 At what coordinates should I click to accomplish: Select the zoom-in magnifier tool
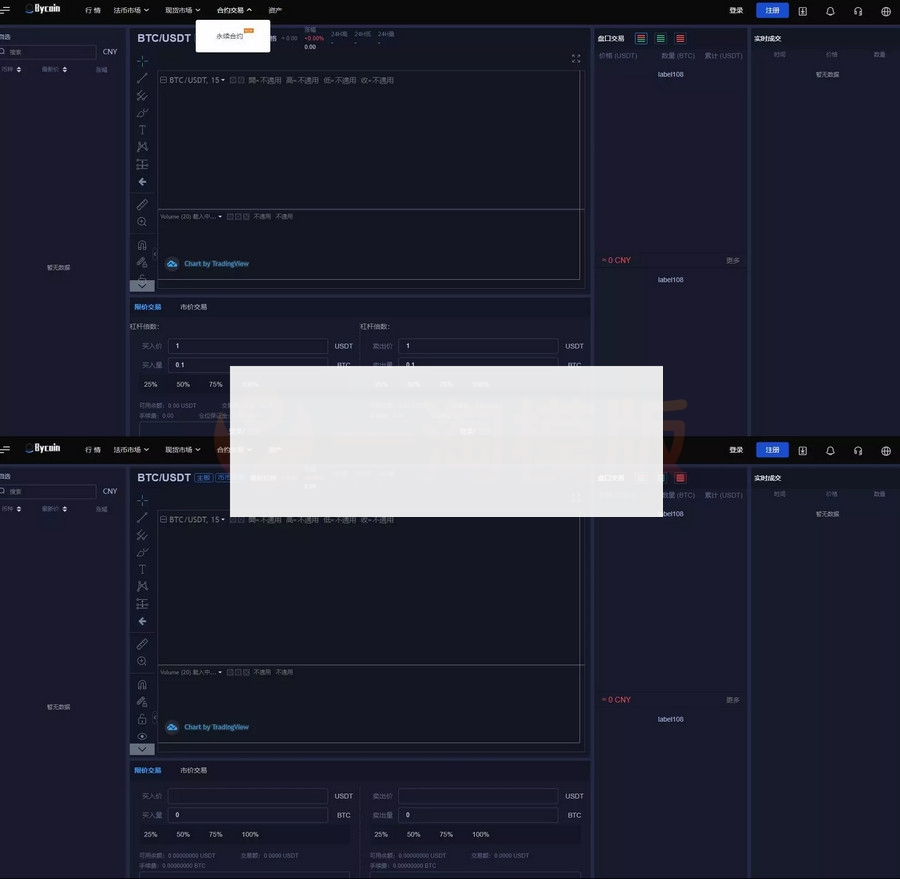tap(141, 221)
